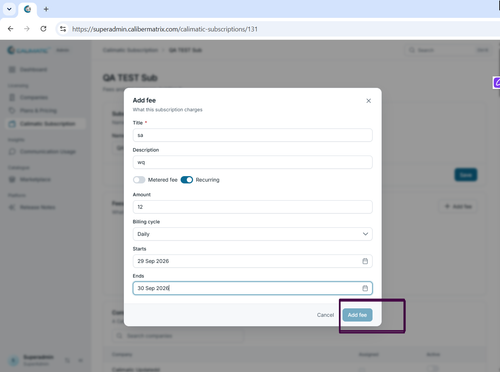Viewport: 500px width, 372px height.
Task: Open calendar picker for Ends date
Action: point(365,288)
